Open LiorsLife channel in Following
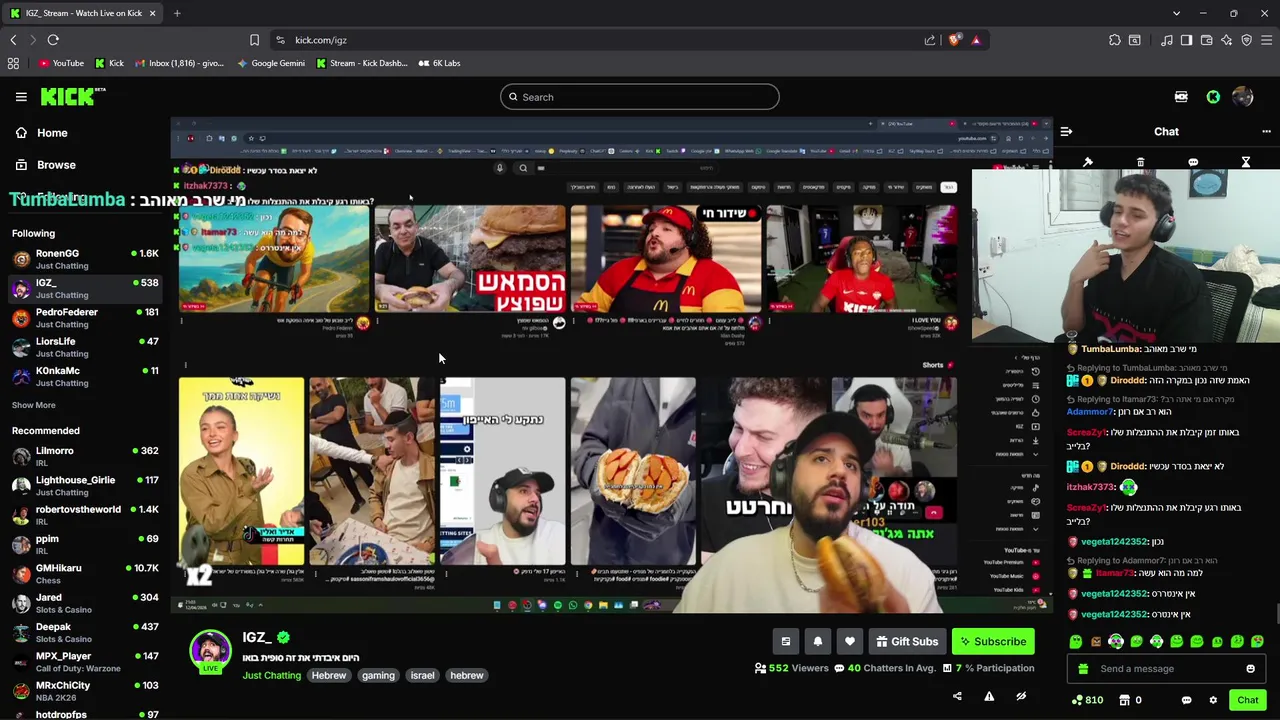 (x=84, y=347)
